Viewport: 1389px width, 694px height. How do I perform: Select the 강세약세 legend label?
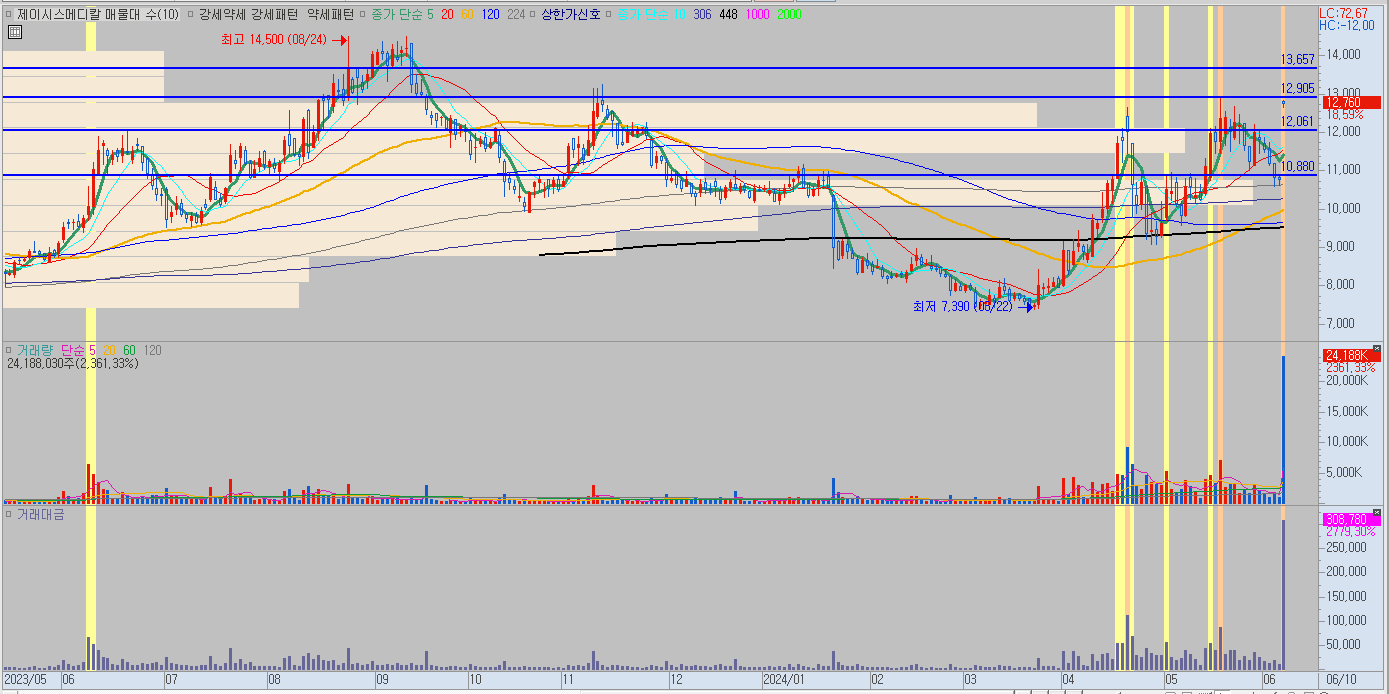coord(222,14)
